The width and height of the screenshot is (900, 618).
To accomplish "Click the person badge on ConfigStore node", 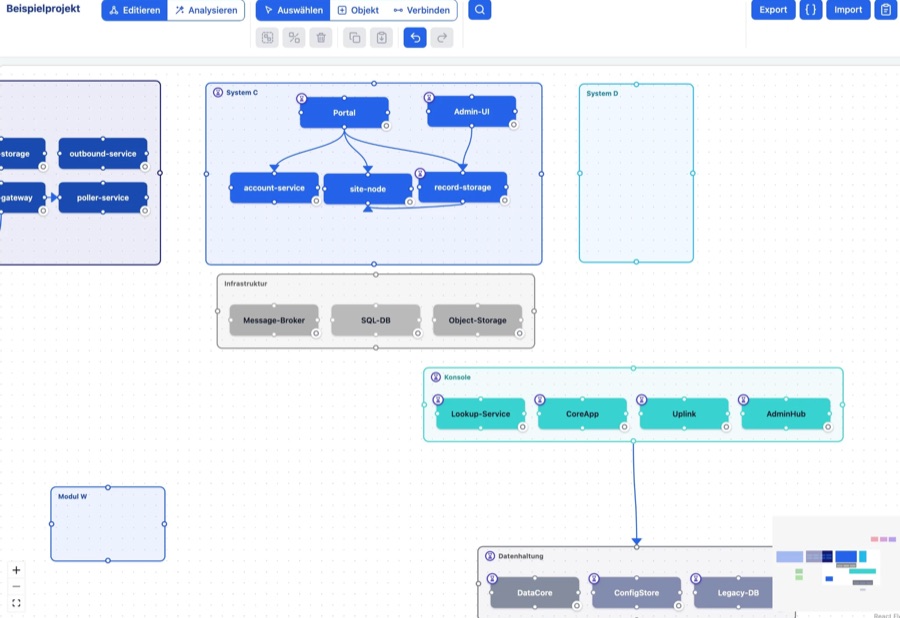I will 594,579.
